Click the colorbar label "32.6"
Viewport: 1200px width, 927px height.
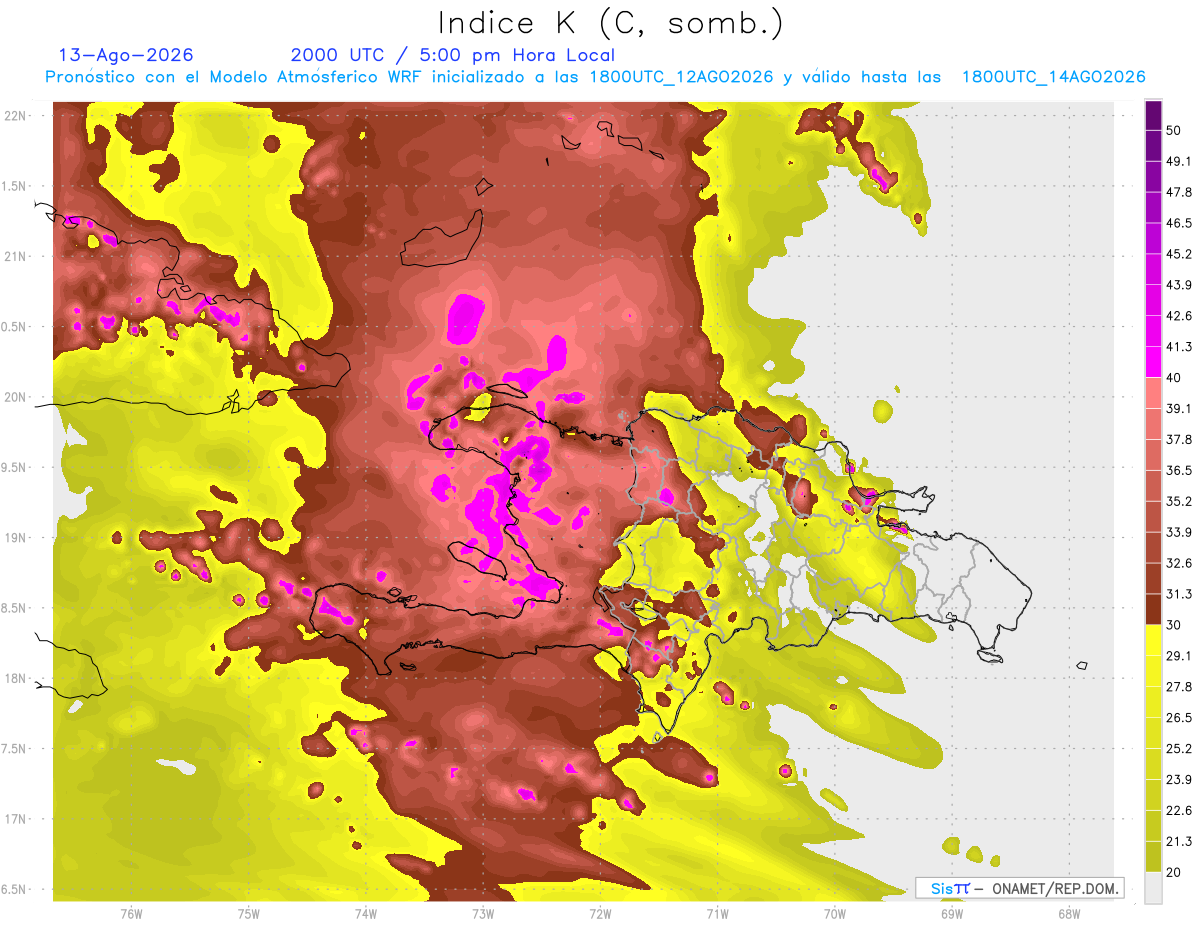pos(1179,563)
